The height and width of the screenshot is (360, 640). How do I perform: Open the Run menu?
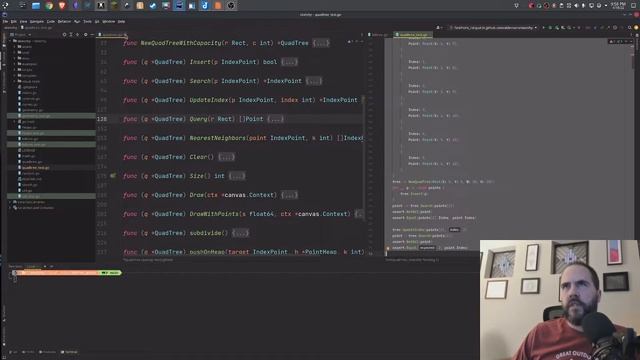[x=77, y=21]
